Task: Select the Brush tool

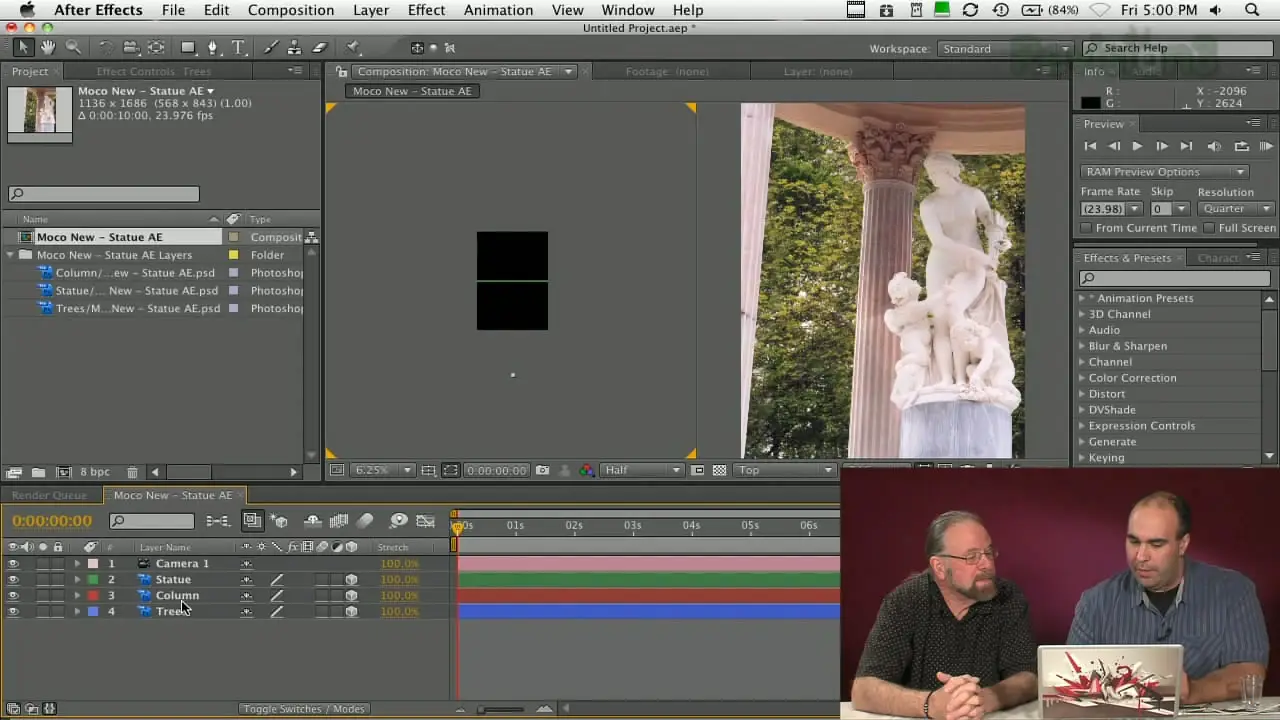Action: pyautogui.click(x=272, y=47)
